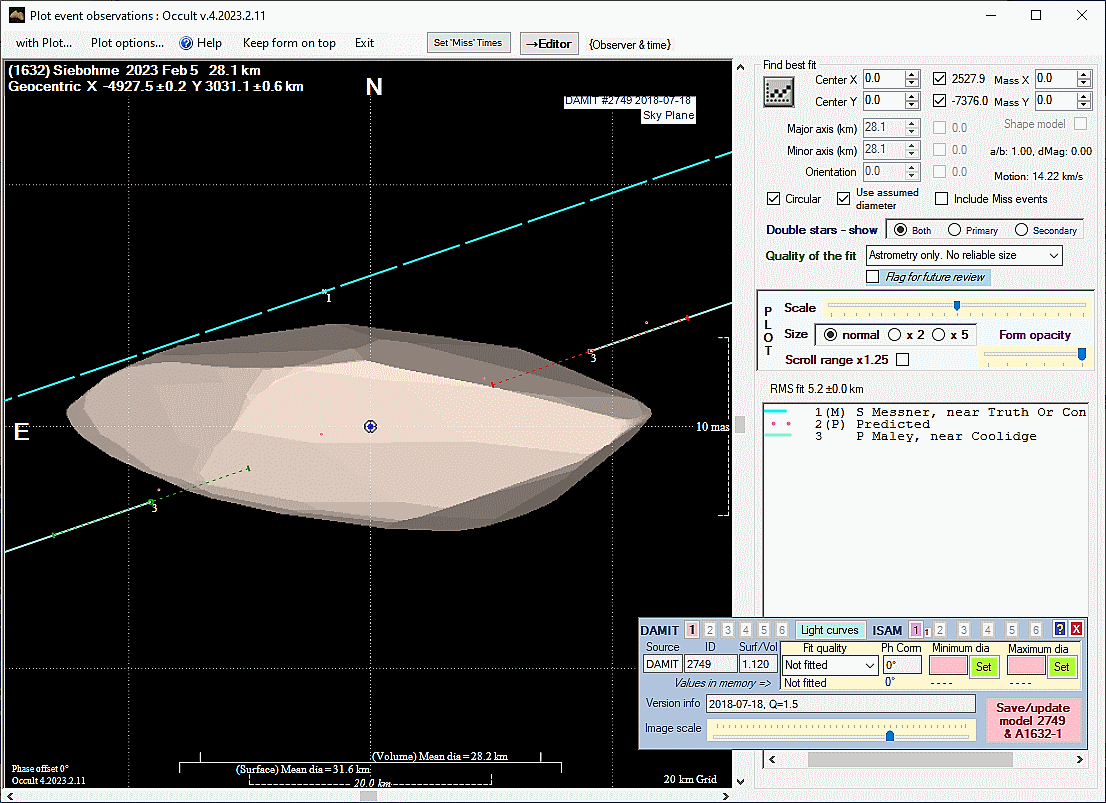The image size is (1106, 803).
Task: Click the green Set button for Minimum dia
Action: click(983, 666)
